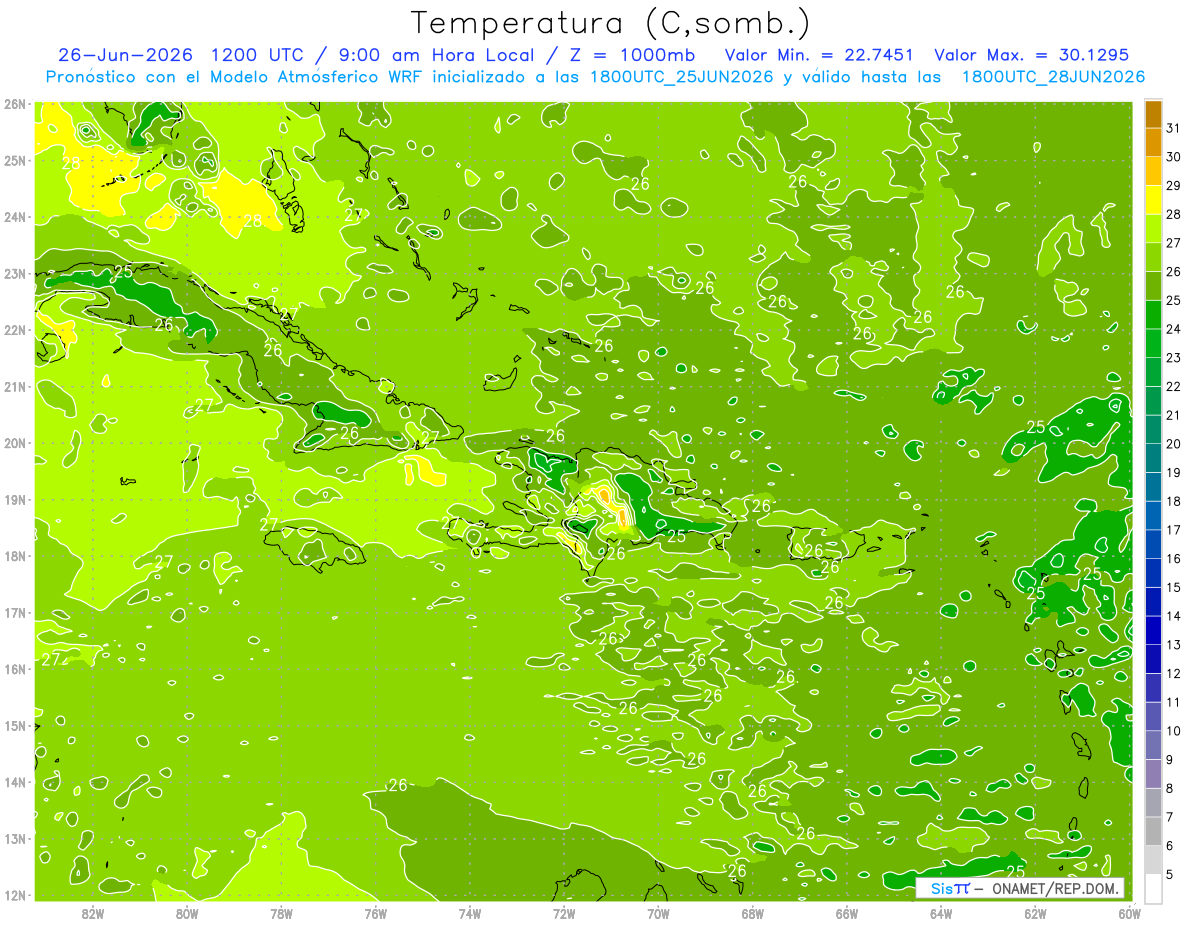Click the date '26-Jun-2026' in header
The image size is (1200, 927).
[125, 55]
